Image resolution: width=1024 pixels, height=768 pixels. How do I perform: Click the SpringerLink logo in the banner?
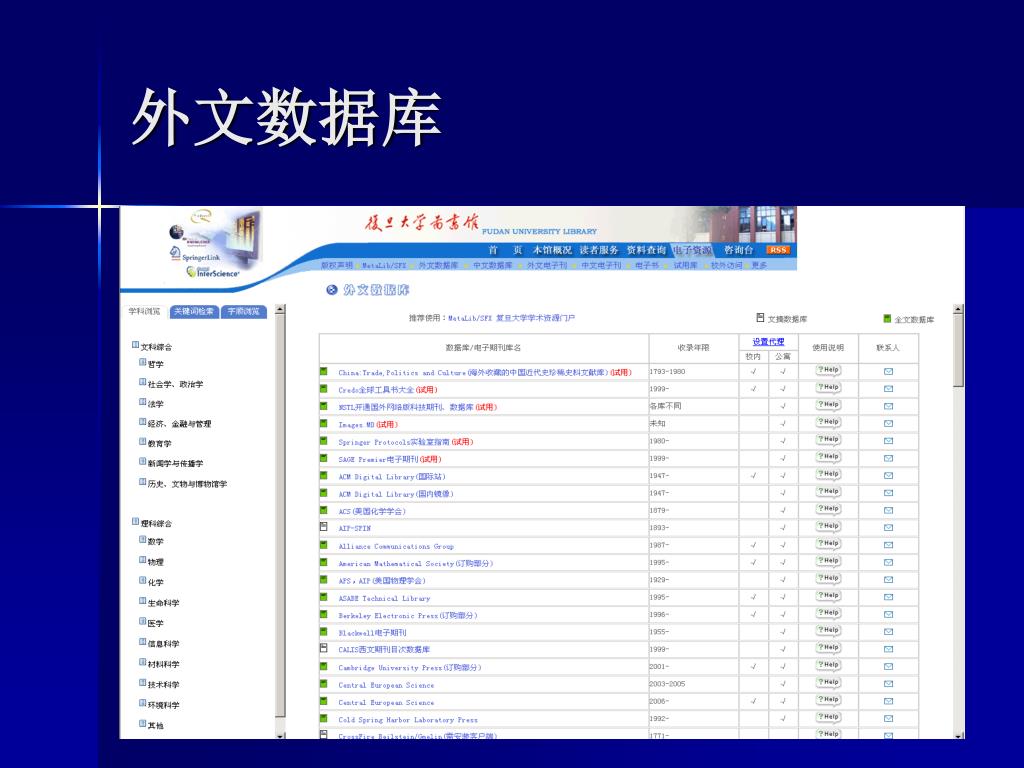click(195, 255)
